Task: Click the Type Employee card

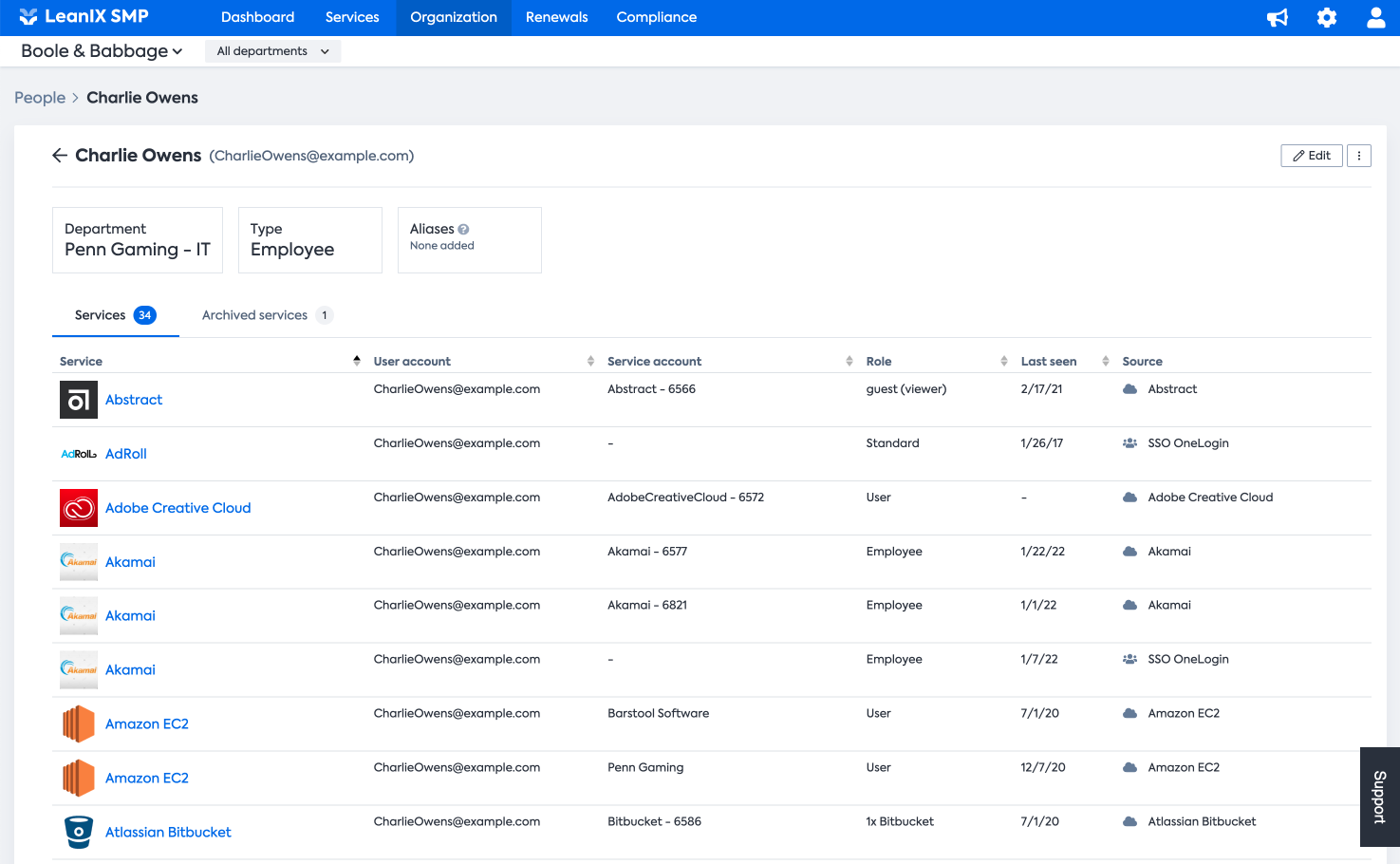Action: click(x=310, y=240)
